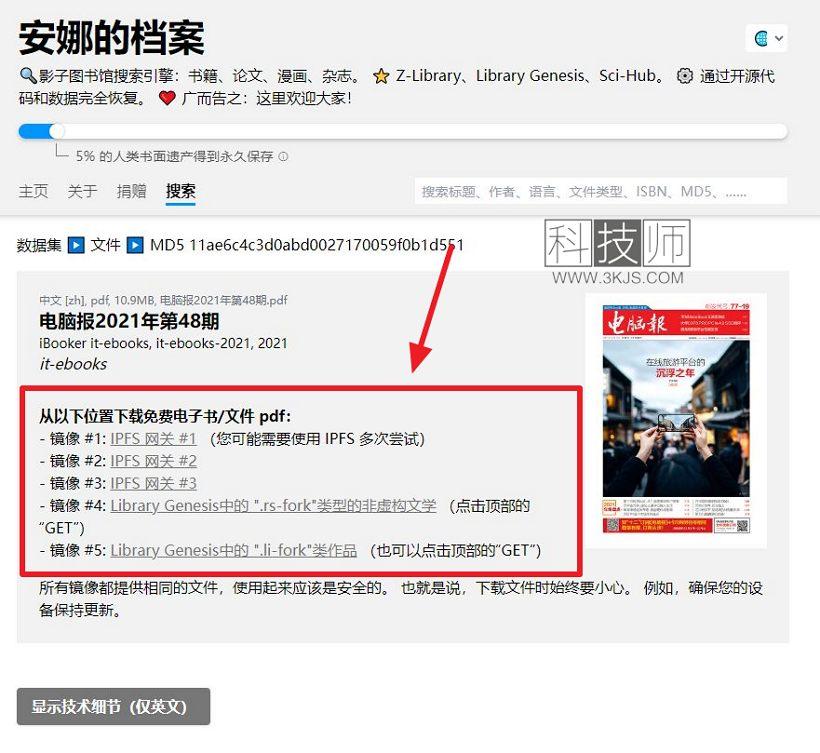Image resolution: width=820 pixels, height=753 pixels.
Task: Select the 搜索 tab
Action: coord(180,191)
